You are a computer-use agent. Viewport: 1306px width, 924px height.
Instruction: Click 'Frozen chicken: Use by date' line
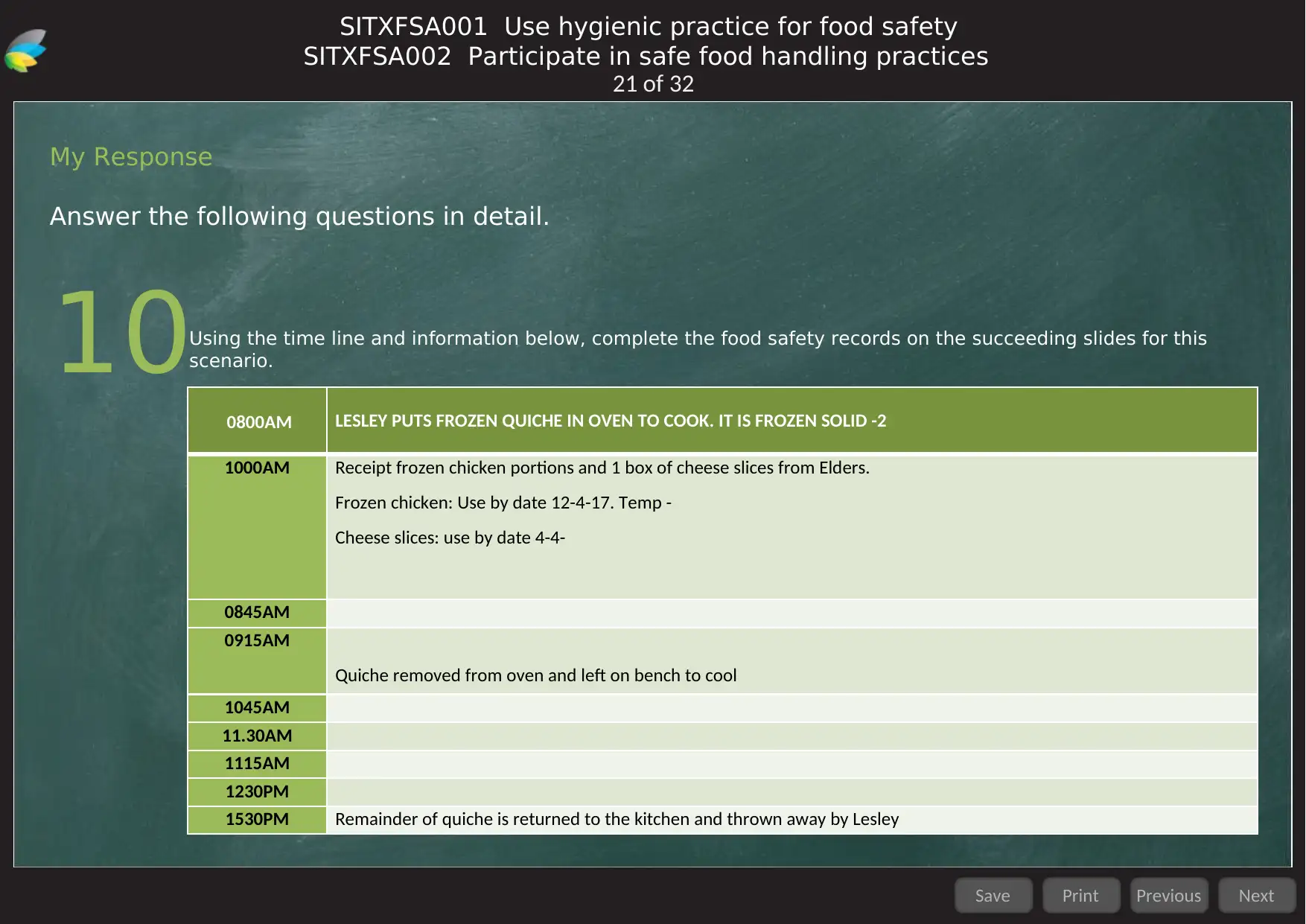pos(503,503)
